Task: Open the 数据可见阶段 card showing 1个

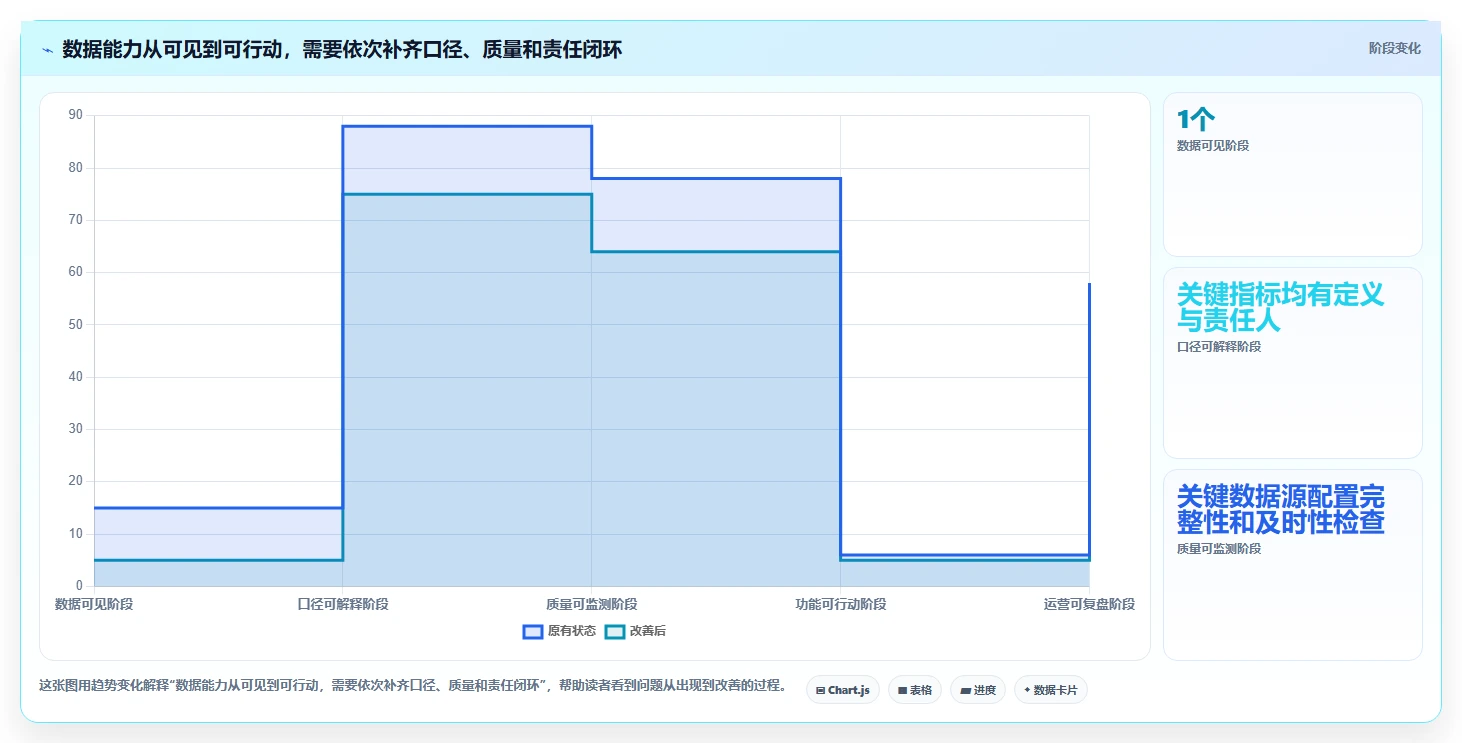Action: [x=1292, y=174]
